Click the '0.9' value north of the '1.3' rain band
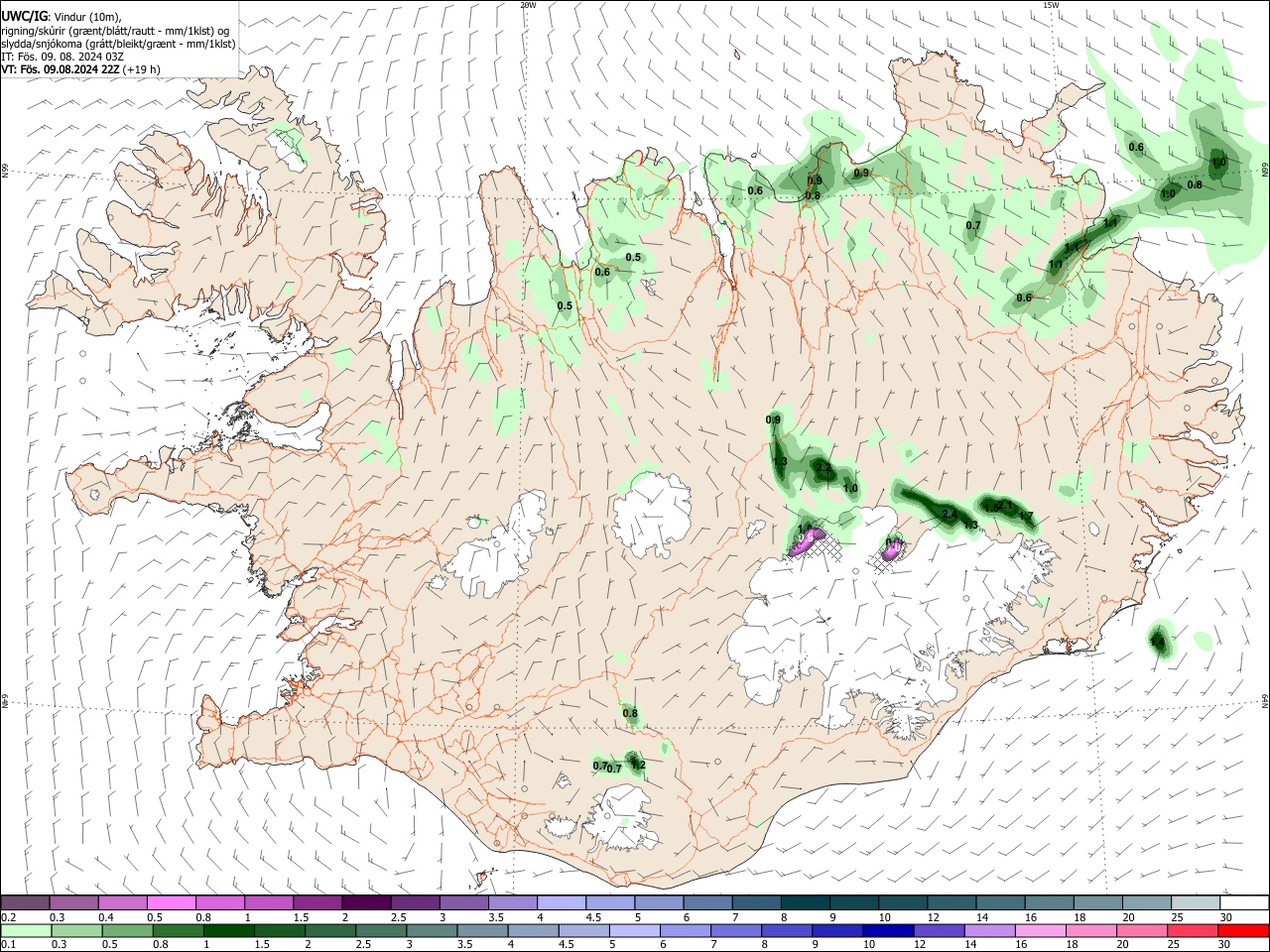 coord(773,420)
